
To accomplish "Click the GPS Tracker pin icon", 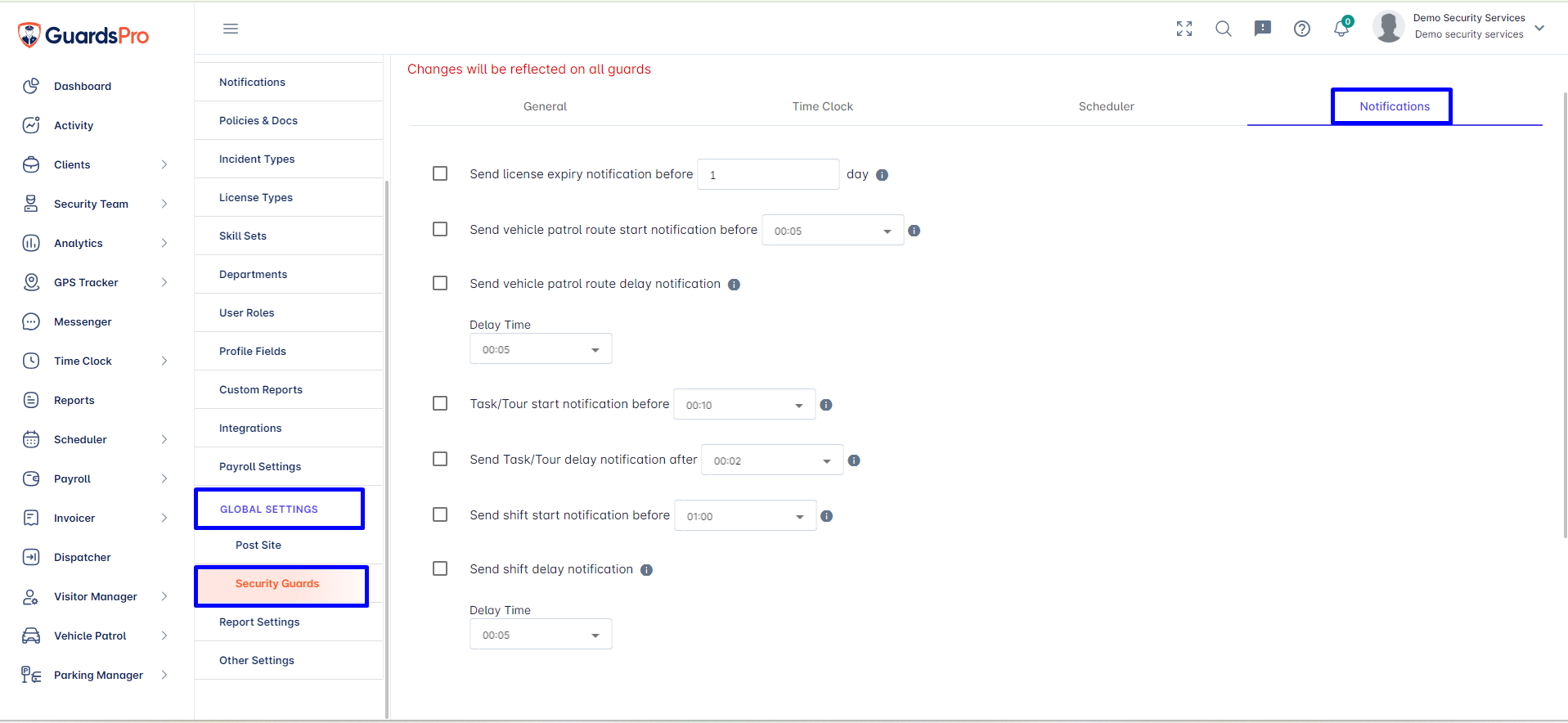I will point(31,282).
